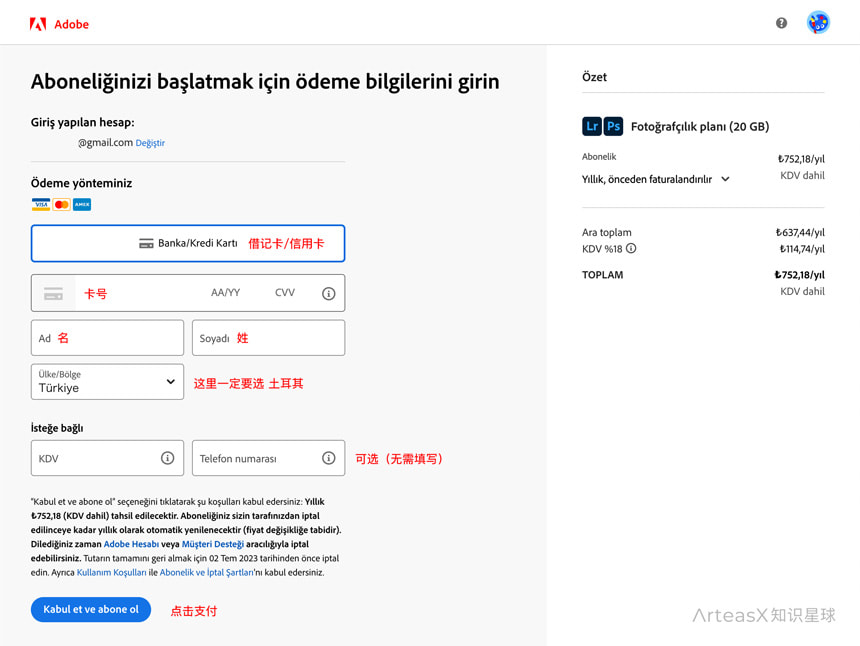Open the Müşteri Desteği link
The width and height of the screenshot is (860, 646).
pos(213,544)
